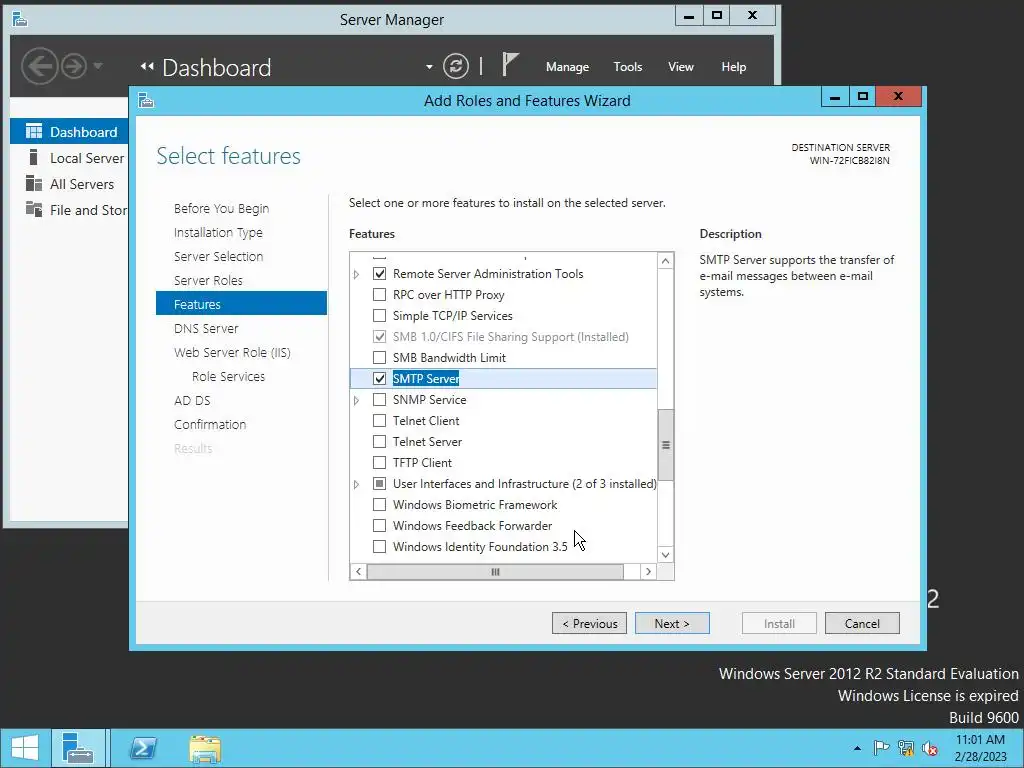Check SMB Bandwidth Limit
The height and width of the screenshot is (768, 1024).
click(379, 357)
